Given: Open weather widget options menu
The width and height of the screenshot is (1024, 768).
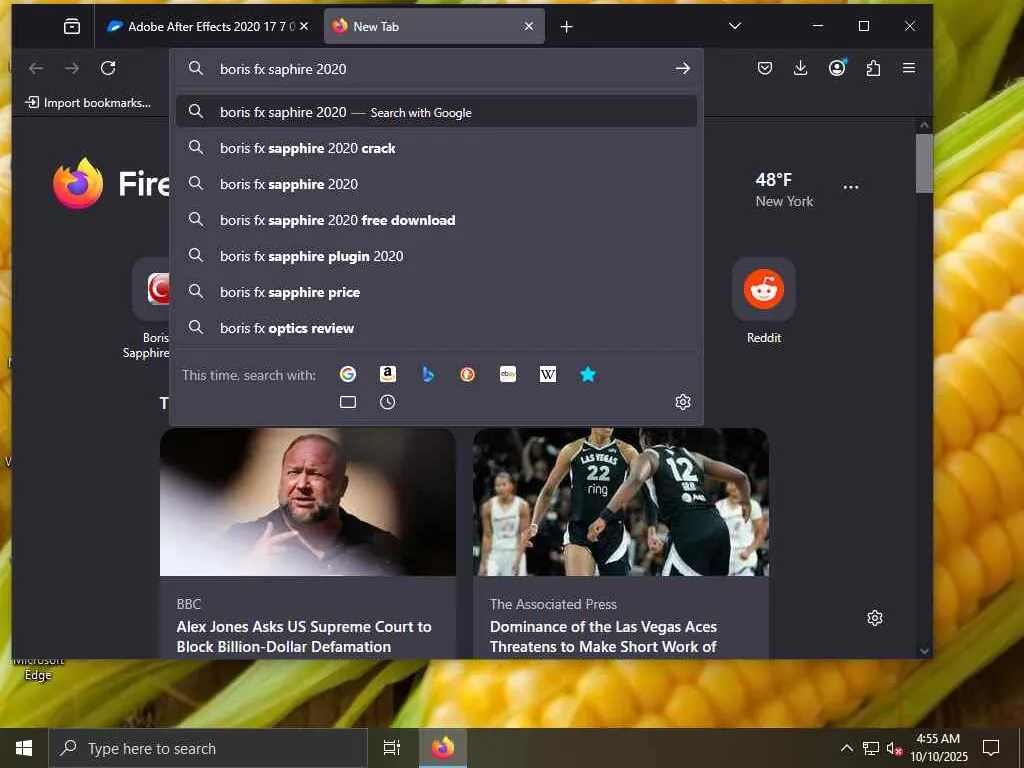Looking at the screenshot, I should 850,187.
